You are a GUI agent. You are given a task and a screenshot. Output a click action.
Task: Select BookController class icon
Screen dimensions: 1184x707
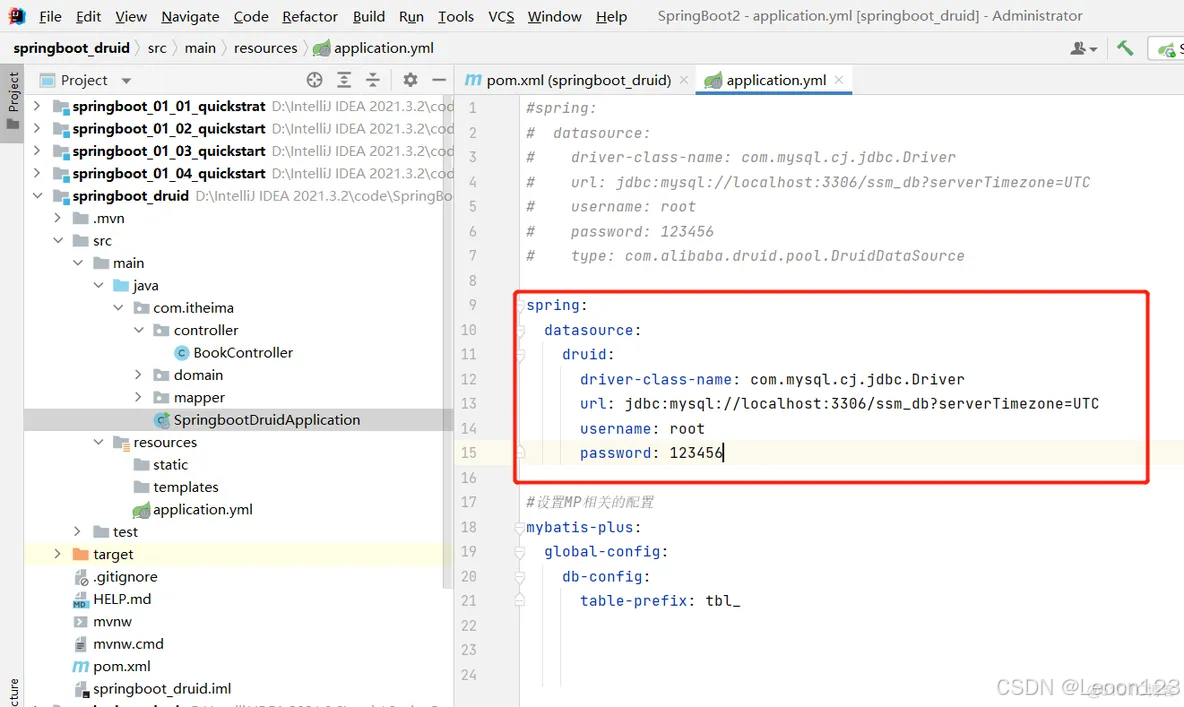[181, 353]
